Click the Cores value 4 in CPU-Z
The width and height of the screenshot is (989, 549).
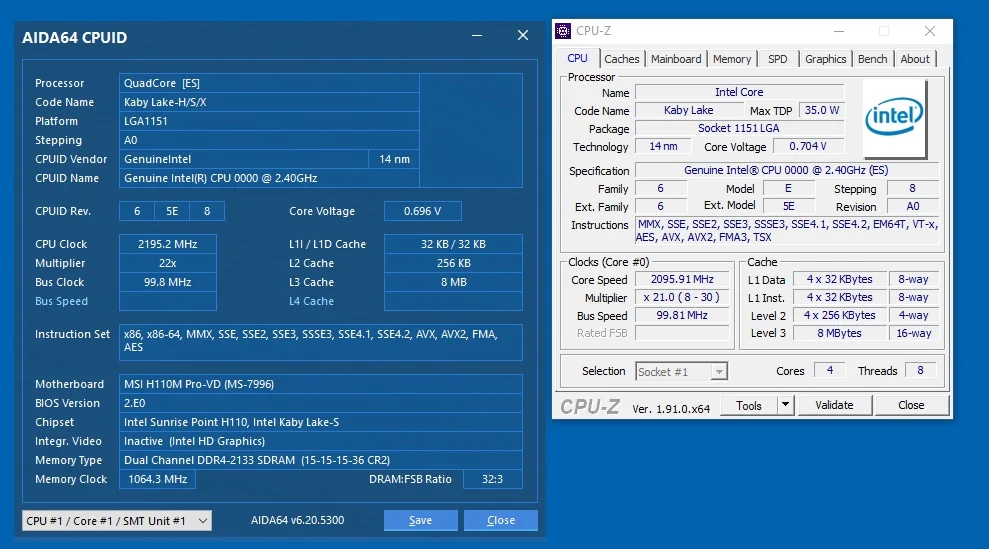coord(830,370)
